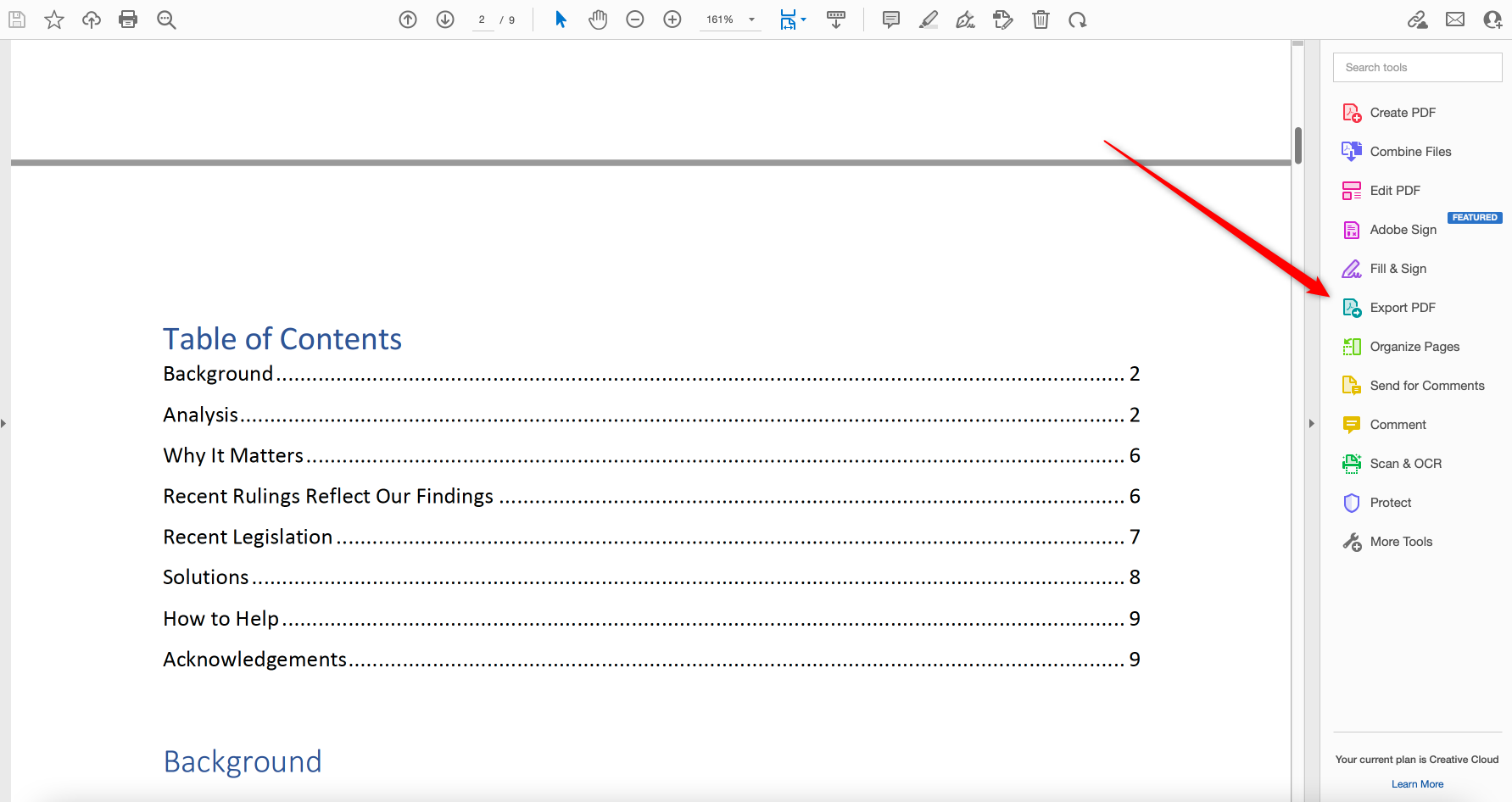The height and width of the screenshot is (802, 1512).
Task: Select the Highlight text tool
Action: click(x=928, y=19)
